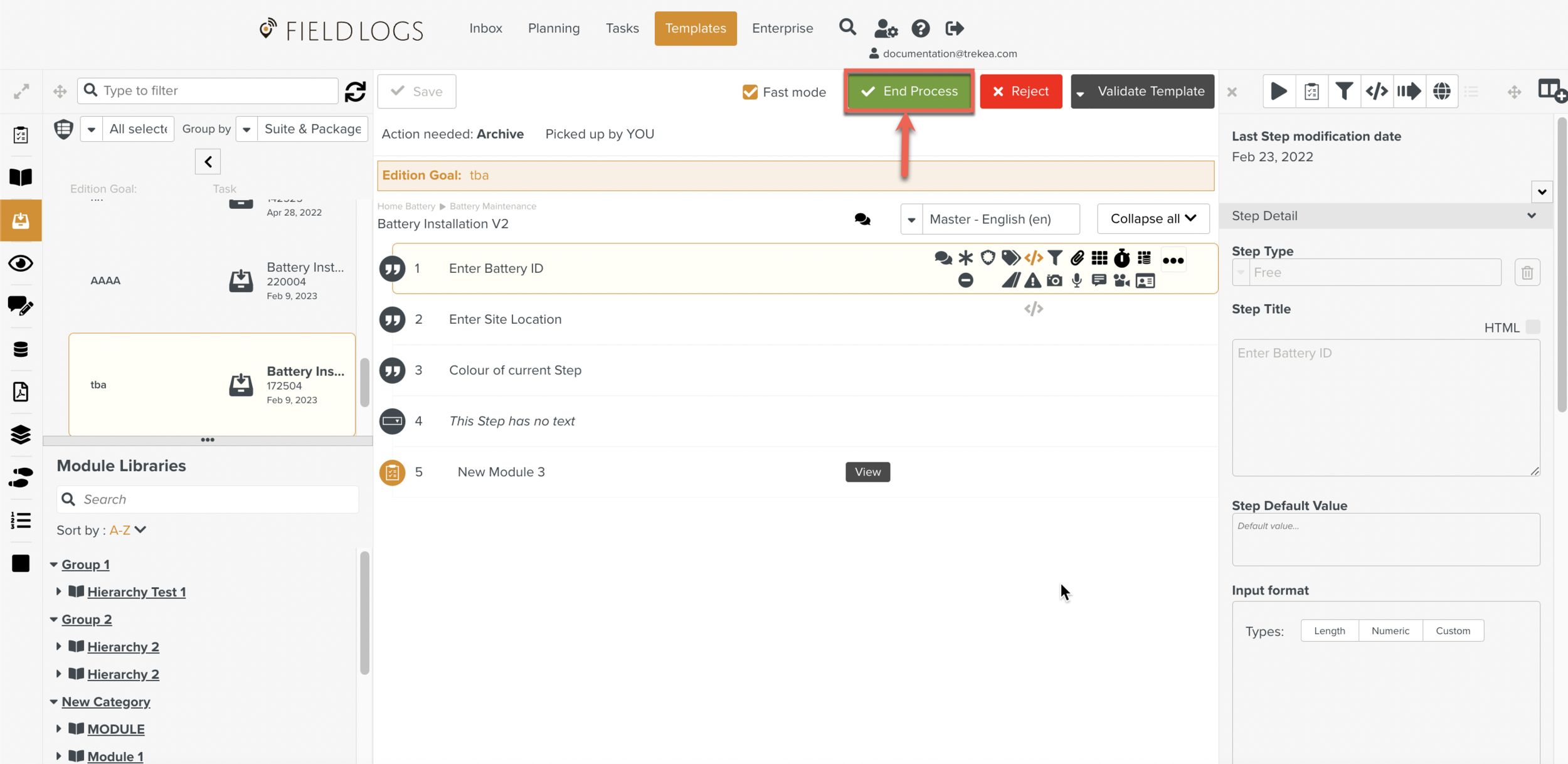Click the trash icon next to Step Type
This screenshot has height=764, width=1568.
coord(1527,273)
